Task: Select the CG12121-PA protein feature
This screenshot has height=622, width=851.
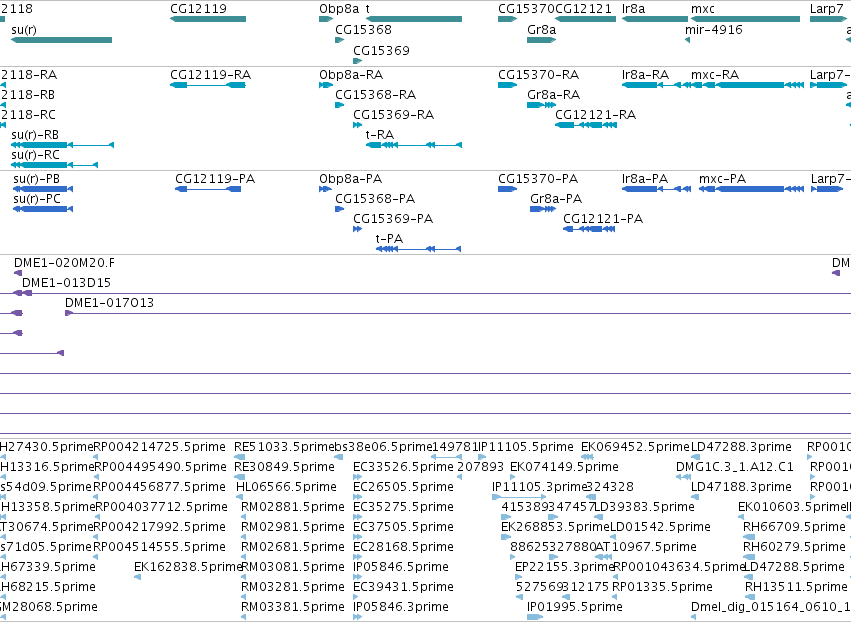Action: coord(589,229)
